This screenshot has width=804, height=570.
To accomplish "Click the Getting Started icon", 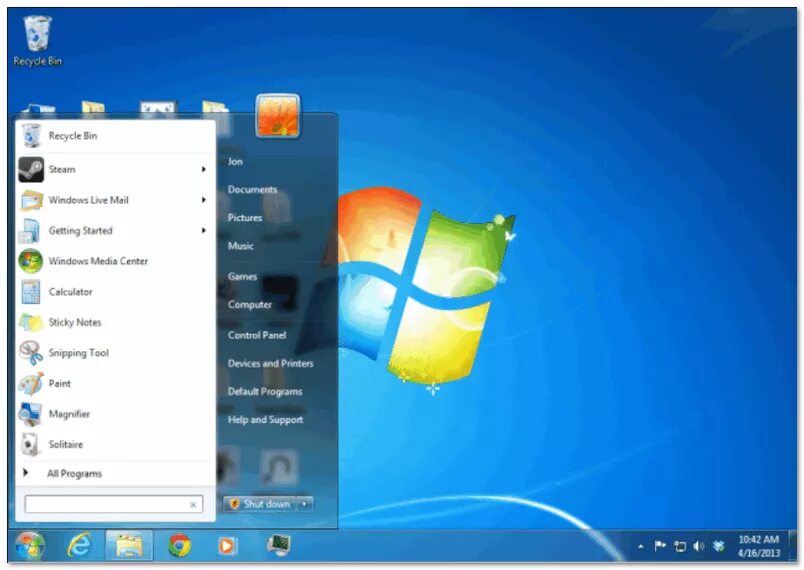I will [30, 231].
